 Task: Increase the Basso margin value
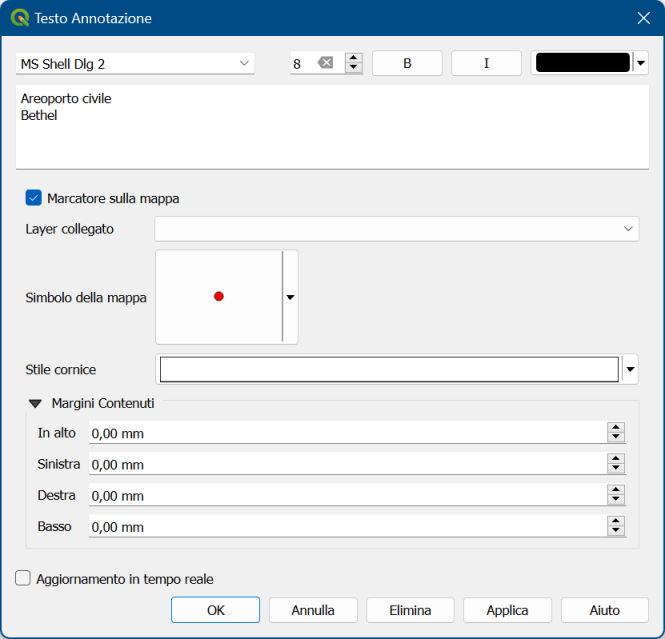(616, 521)
